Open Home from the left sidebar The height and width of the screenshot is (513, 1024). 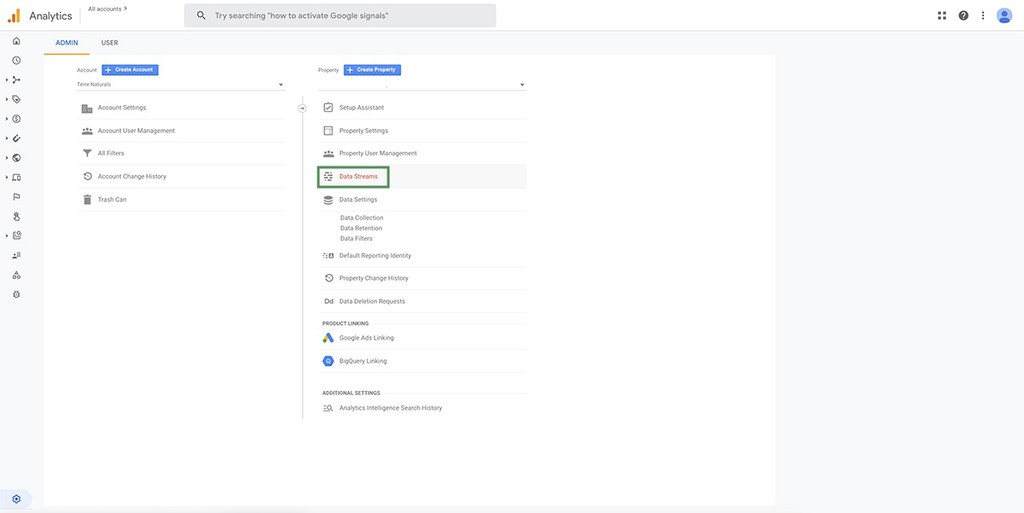coord(16,40)
